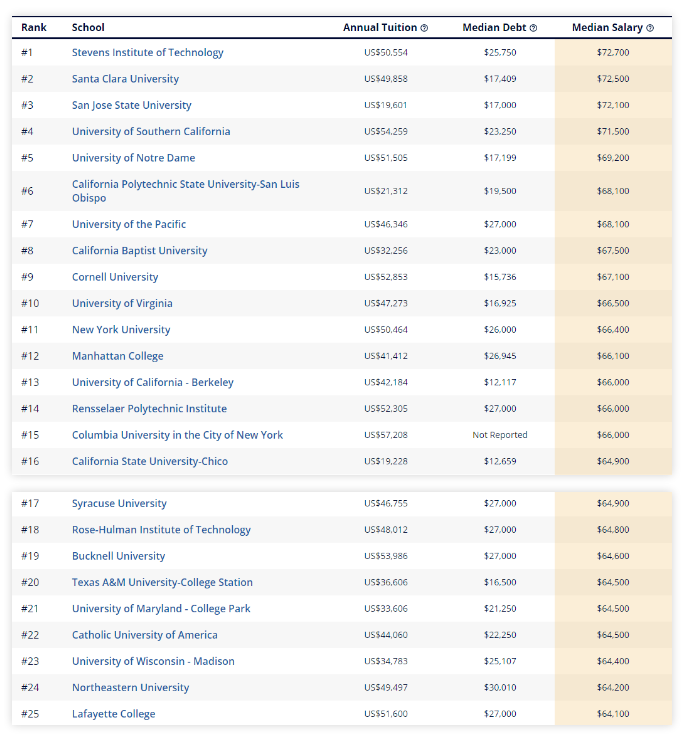Select the Not Reported debt cell
686x737 pixels.
point(500,435)
